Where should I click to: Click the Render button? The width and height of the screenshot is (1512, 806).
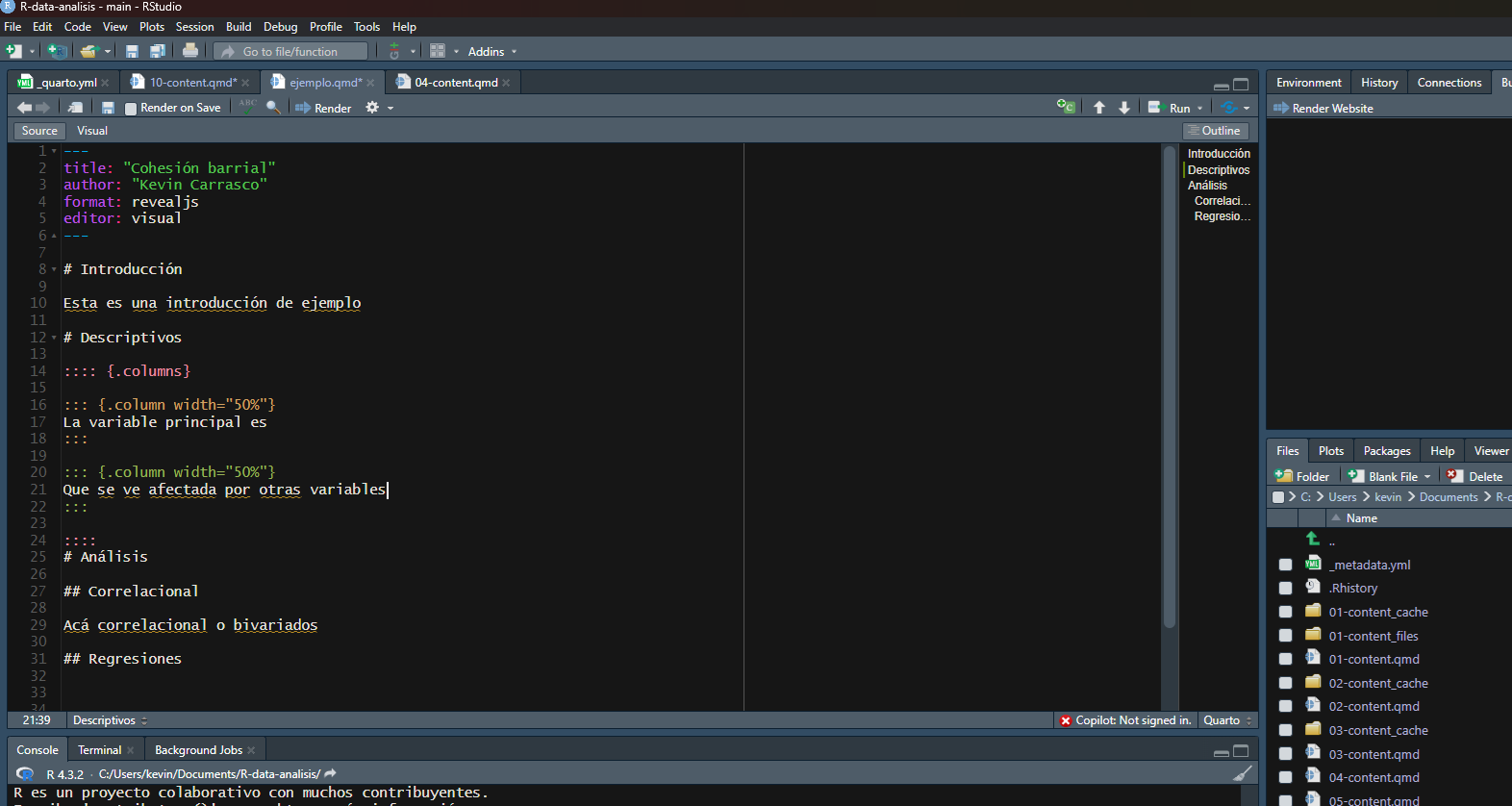click(324, 108)
